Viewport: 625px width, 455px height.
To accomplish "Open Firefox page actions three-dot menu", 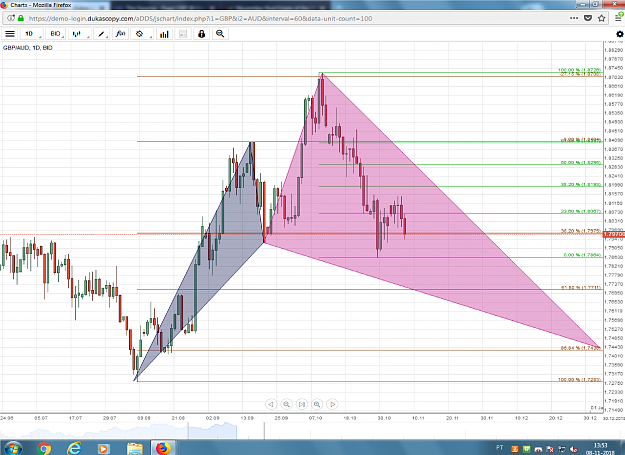I will (x=574, y=18).
